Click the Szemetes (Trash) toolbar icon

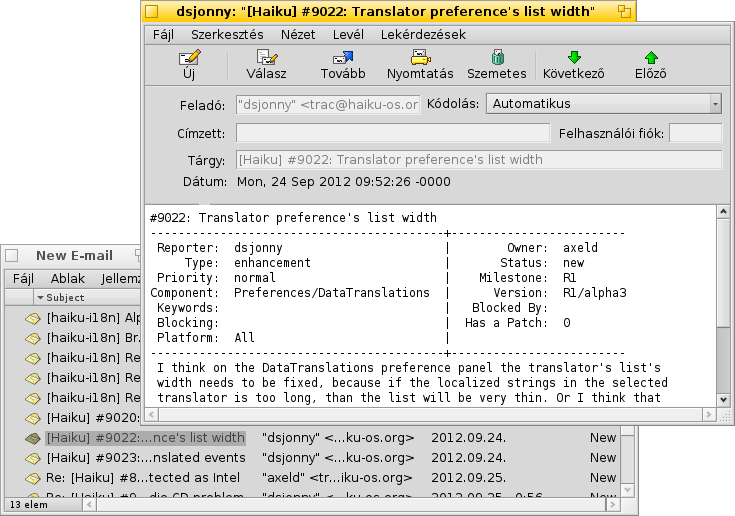point(497,59)
